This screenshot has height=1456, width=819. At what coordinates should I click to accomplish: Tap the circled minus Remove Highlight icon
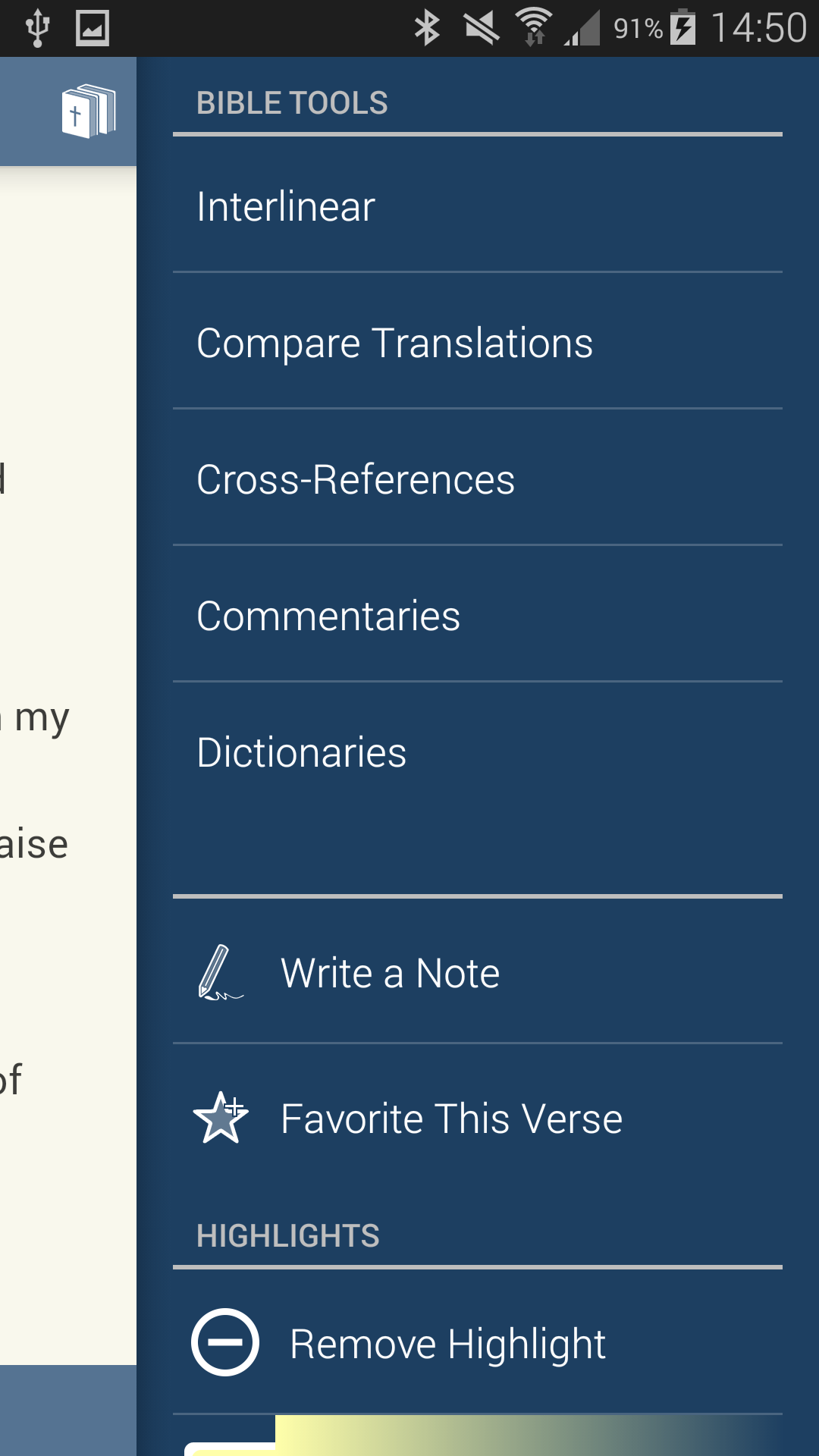coord(225,1342)
